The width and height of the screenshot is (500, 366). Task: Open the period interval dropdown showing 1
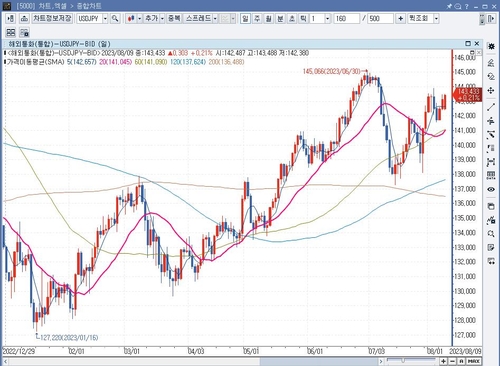pyautogui.click(x=327, y=19)
